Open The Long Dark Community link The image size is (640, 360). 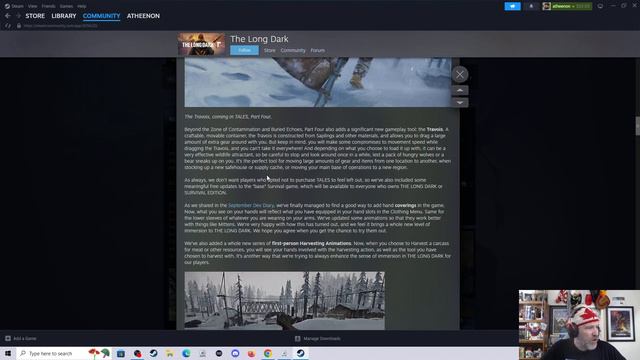(293, 51)
